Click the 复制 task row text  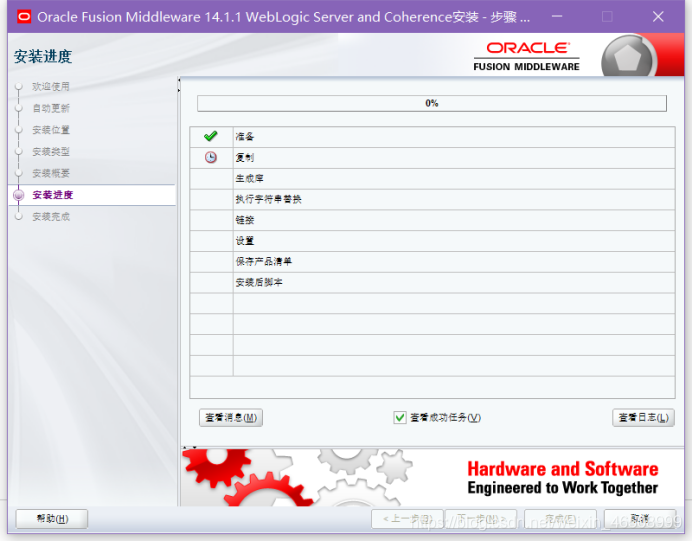pyautogui.click(x=244, y=158)
